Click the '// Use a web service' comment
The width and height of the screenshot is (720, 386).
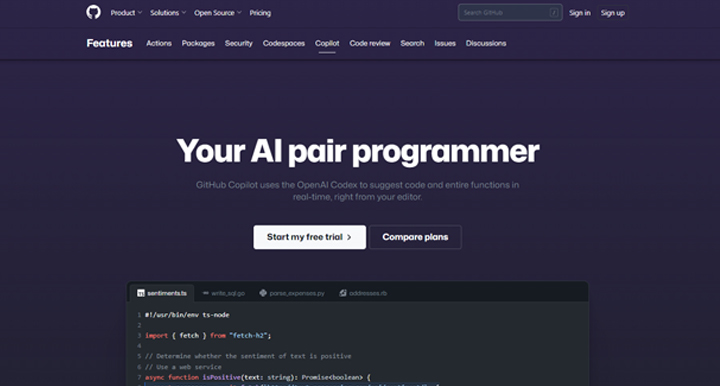[183, 367]
